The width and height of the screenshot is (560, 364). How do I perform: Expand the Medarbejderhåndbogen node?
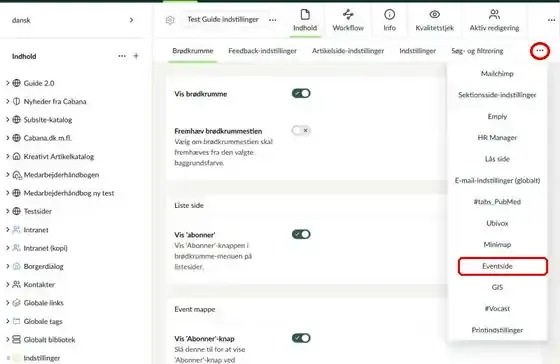pos(8,175)
